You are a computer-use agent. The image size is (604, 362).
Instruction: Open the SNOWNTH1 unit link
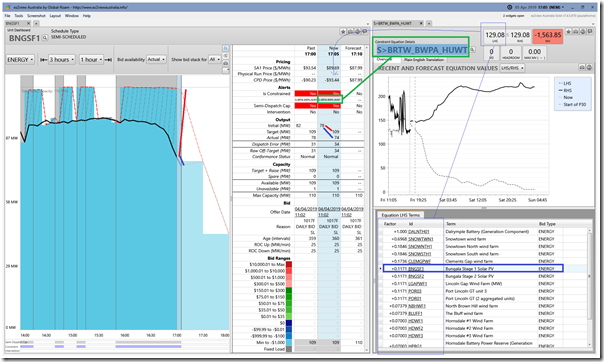(420, 246)
